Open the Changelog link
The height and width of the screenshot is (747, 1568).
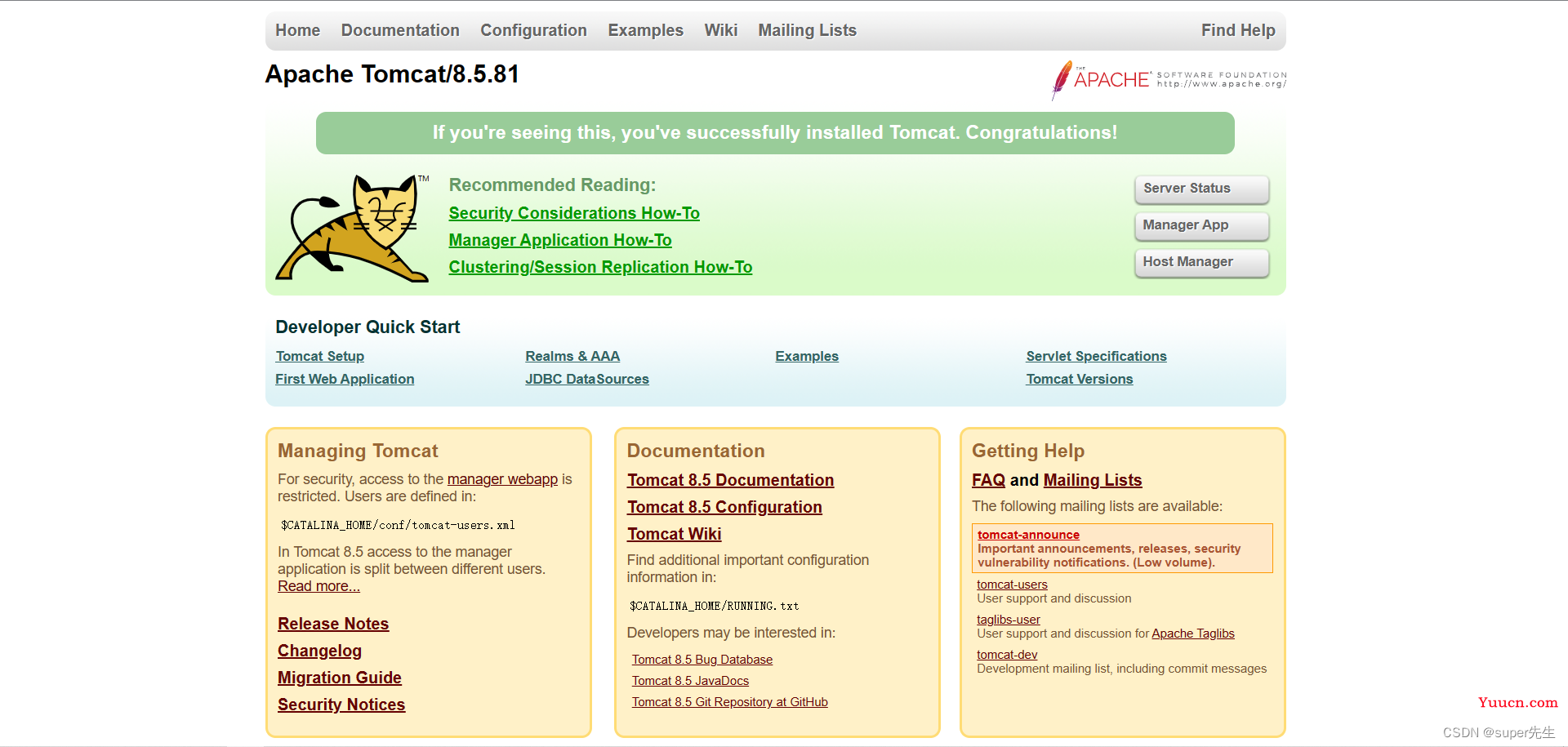tap(319, 651)
